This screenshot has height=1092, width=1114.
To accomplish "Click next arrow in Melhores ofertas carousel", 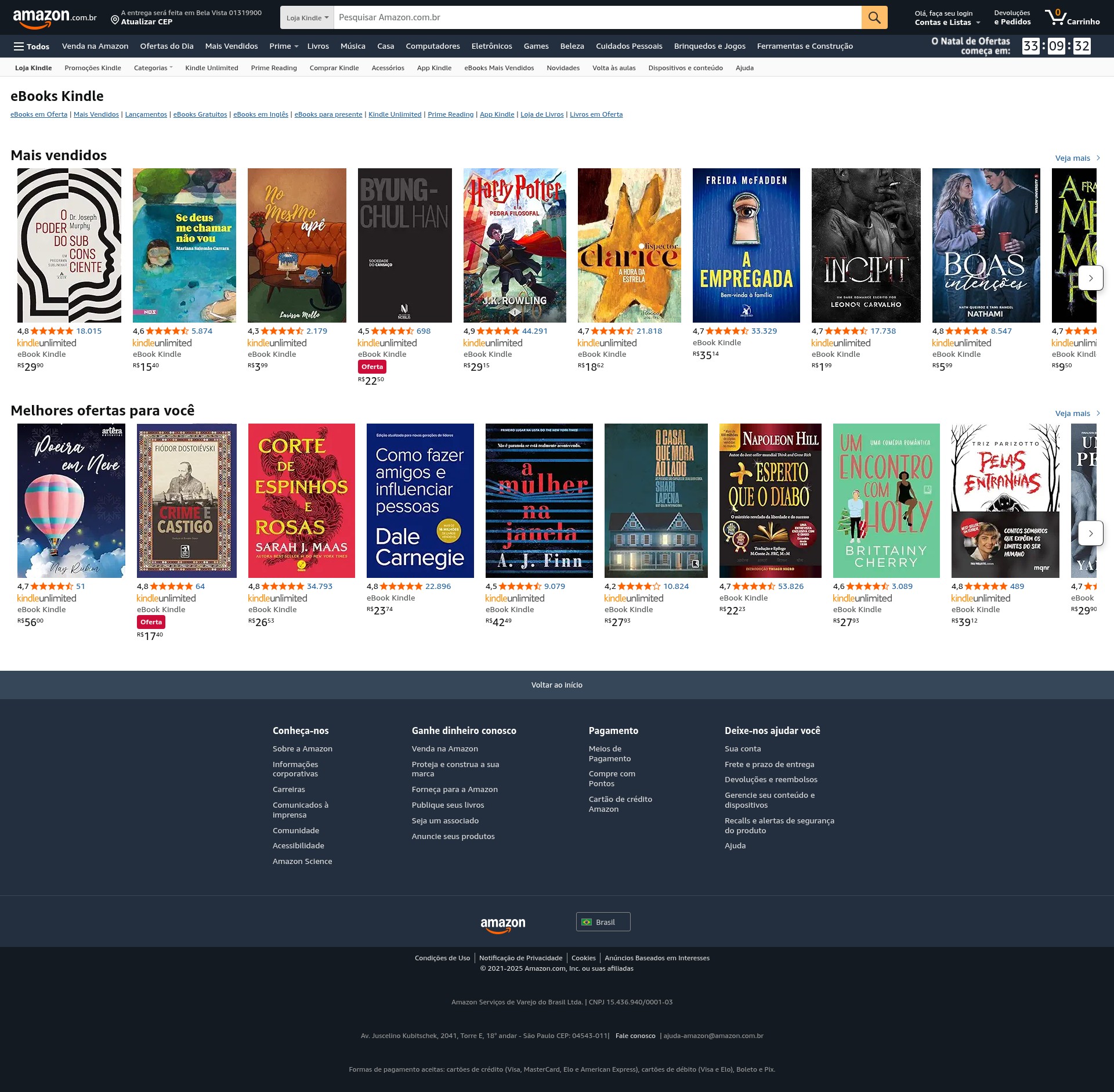I will (1091, 533).
